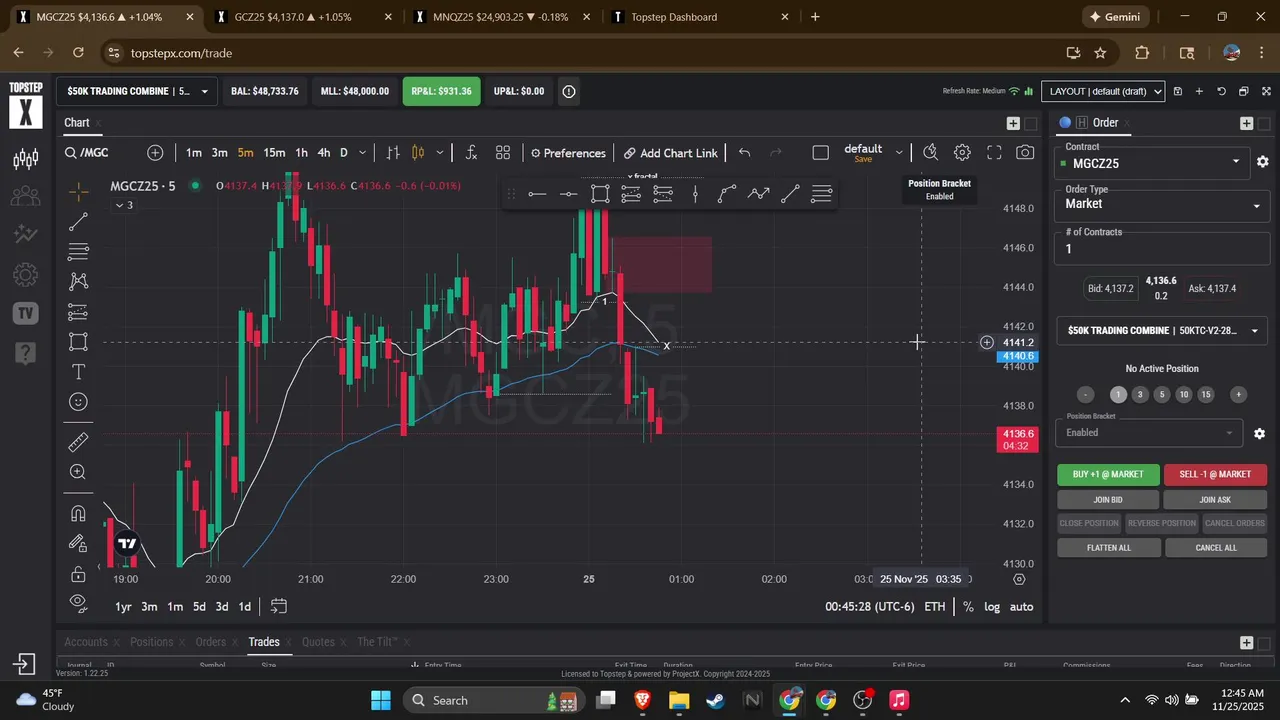Select the rectangle shape tool in left toolbar

coord(78,342)
